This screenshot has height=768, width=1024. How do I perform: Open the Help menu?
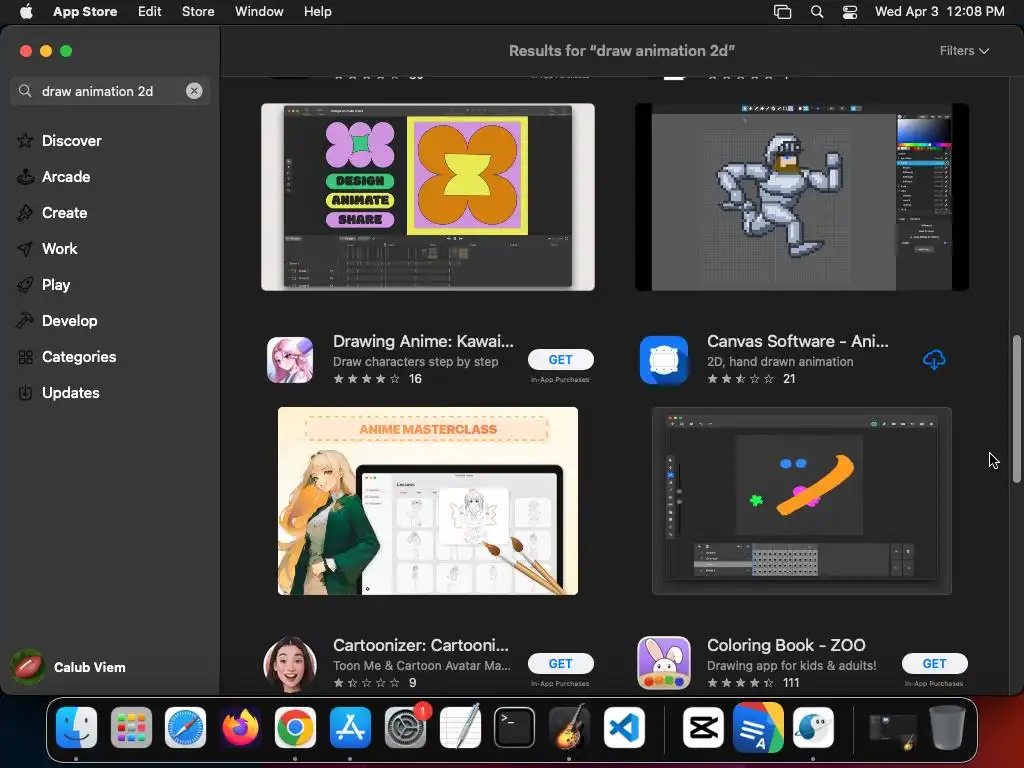click(x=317, y=12)
